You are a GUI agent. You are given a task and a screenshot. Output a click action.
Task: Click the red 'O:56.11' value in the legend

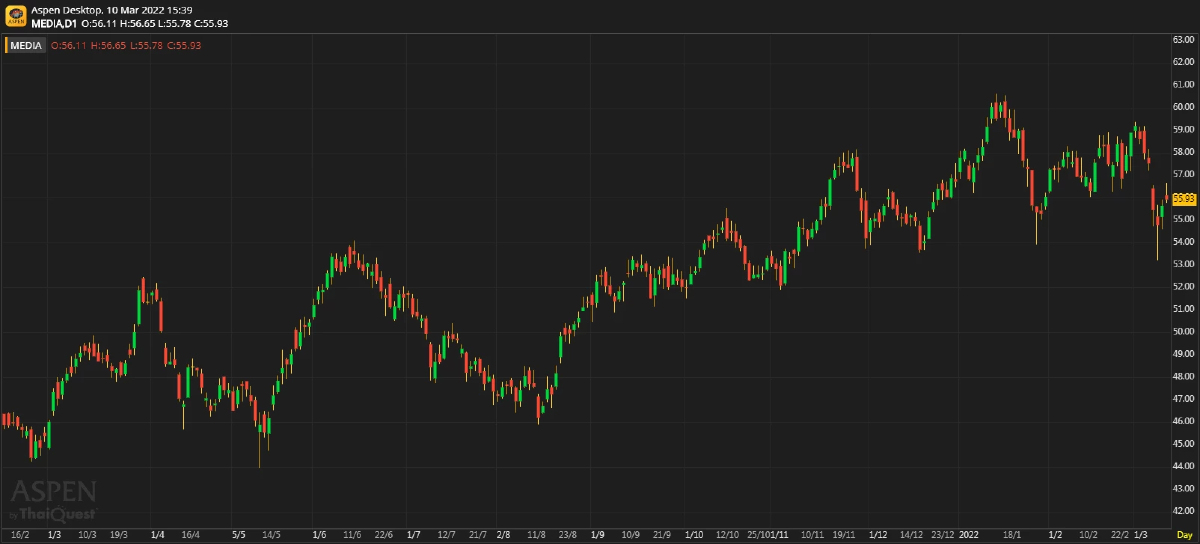(x=68, y=45)
